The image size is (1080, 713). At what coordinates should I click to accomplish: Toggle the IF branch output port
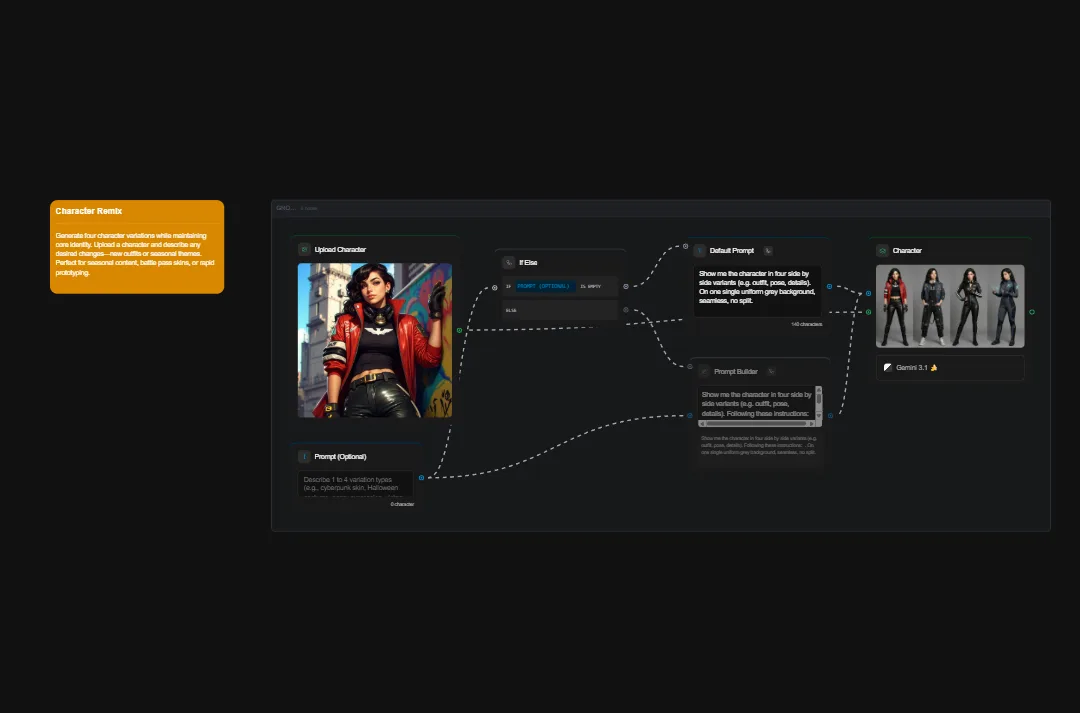pyautogui.click(x=626, y=286)
